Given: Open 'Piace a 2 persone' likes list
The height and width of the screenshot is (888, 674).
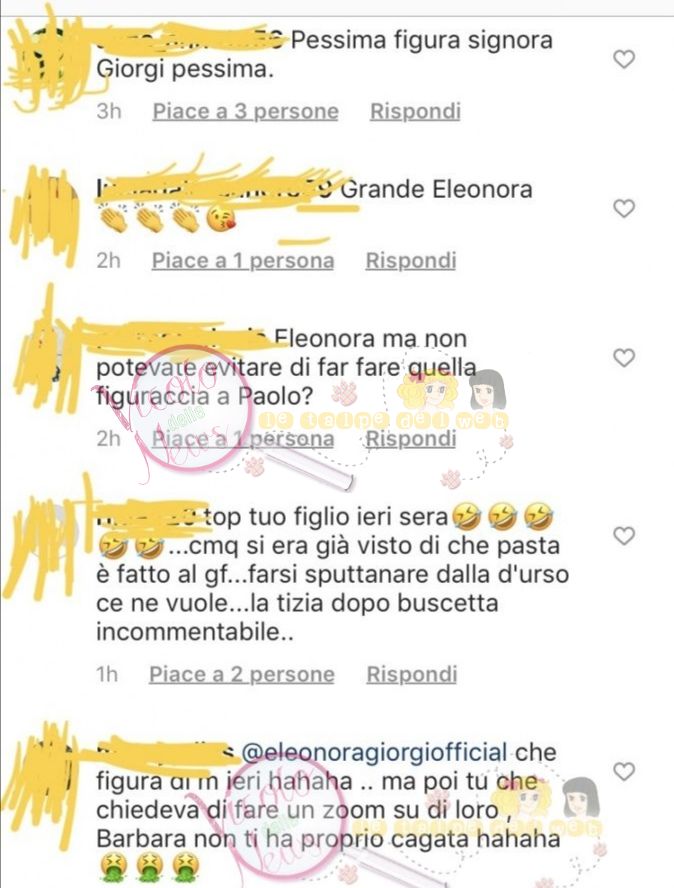Looking at the screenshot, I should 242,674.
